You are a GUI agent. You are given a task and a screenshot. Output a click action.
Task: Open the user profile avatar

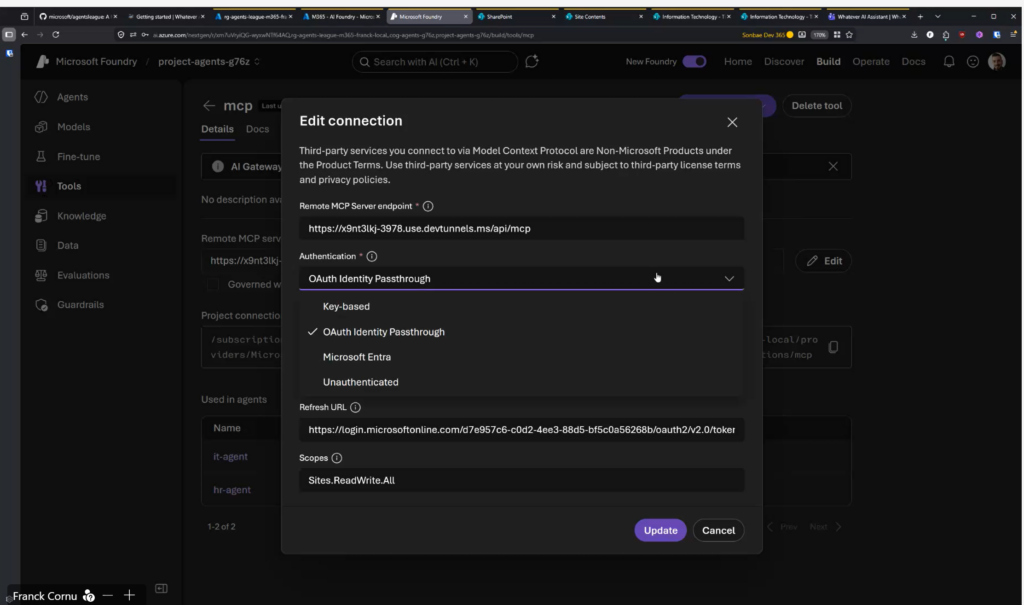(997, 61)
